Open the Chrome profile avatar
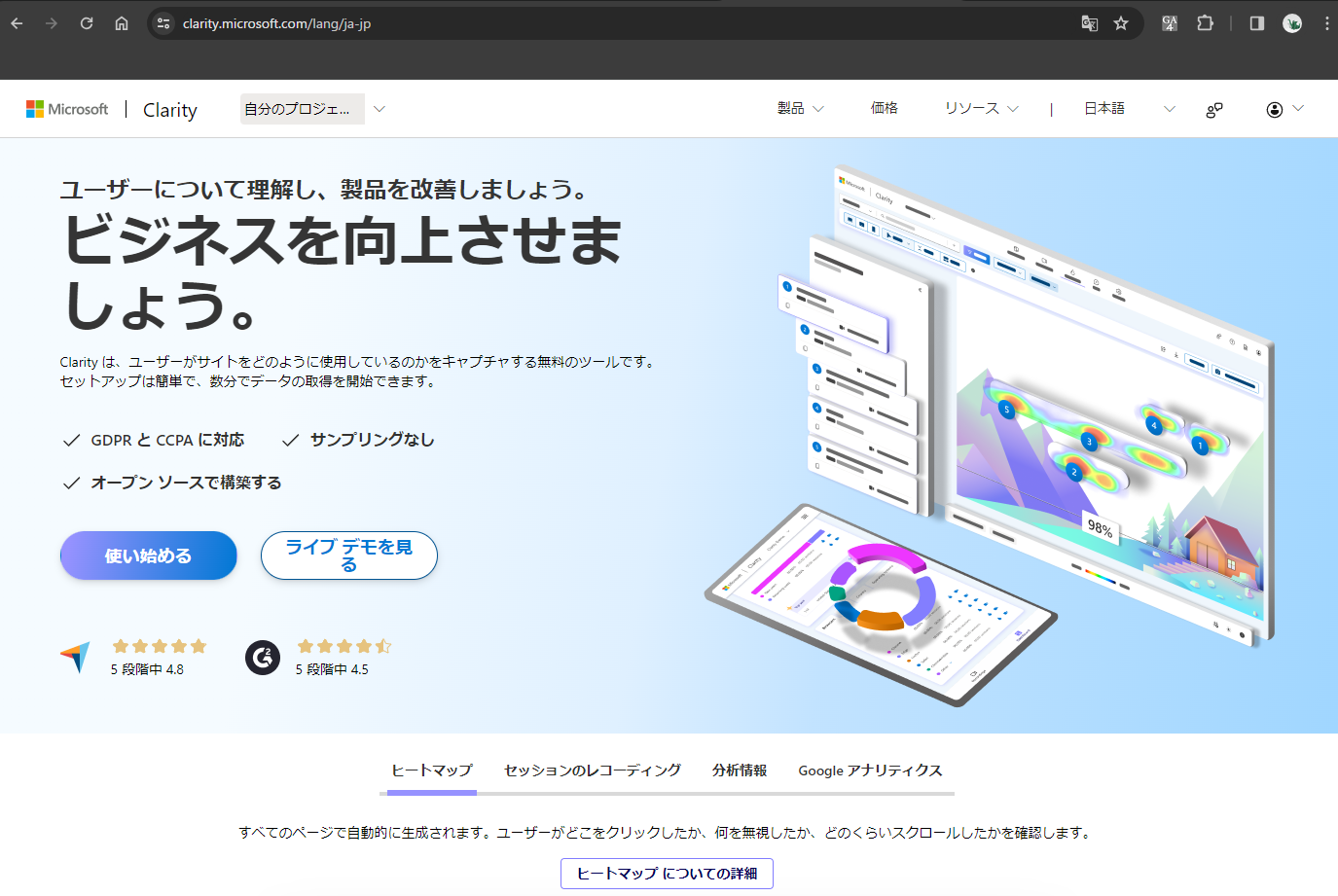Viewport: 1338px width, 896px height. pos(1292,23)
